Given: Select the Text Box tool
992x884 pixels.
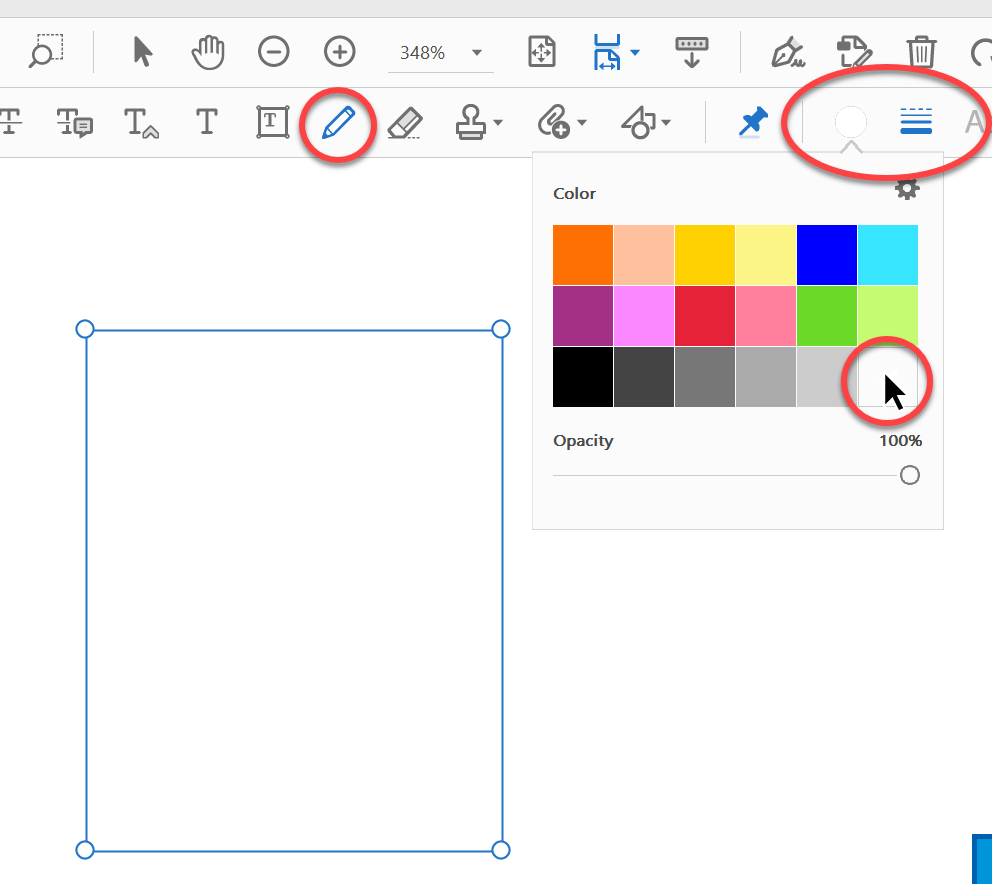Looking at the screenshot, I should [272, 122].
